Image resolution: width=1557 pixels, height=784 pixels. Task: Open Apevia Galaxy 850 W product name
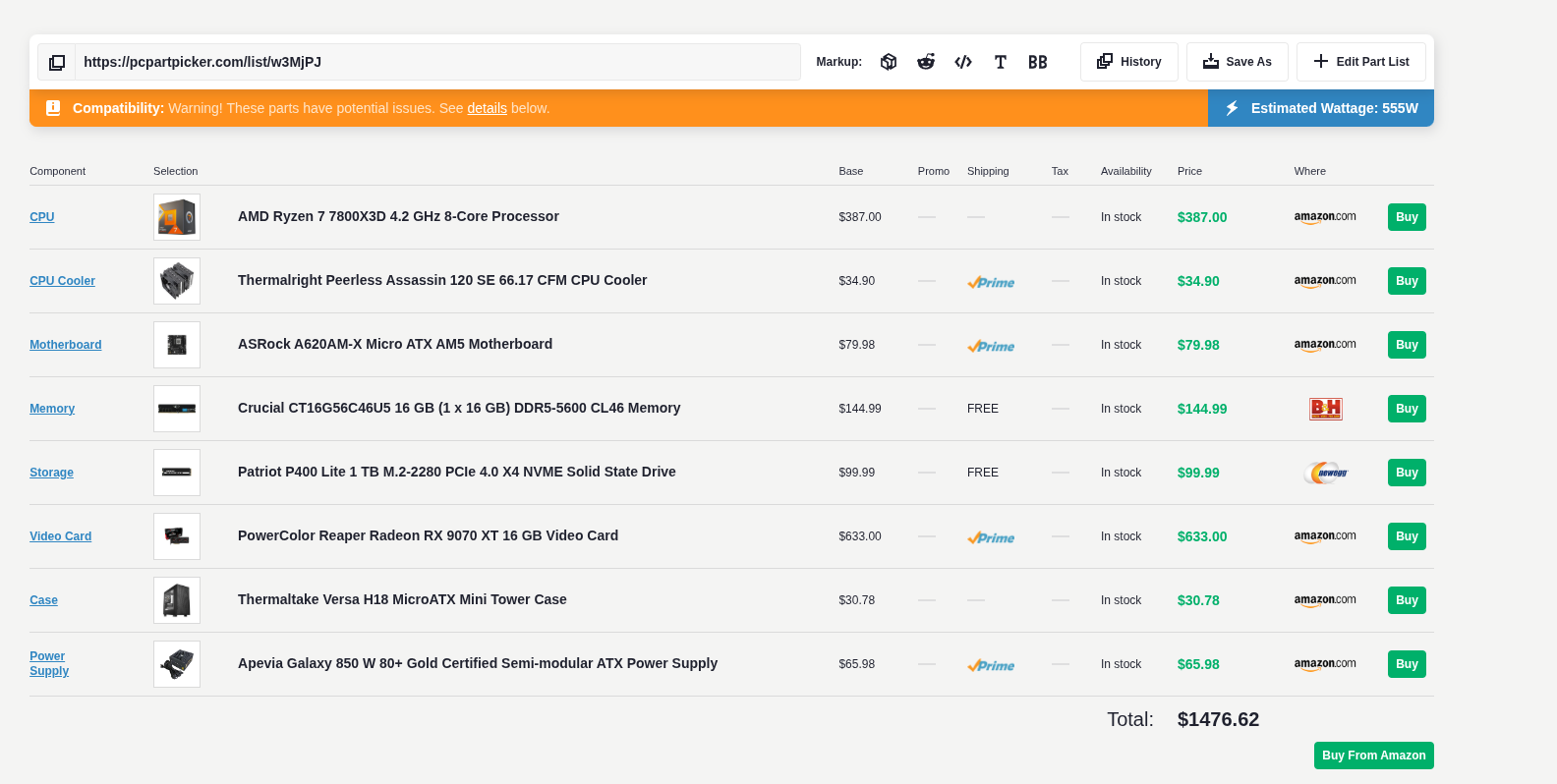tap(478, 663)
